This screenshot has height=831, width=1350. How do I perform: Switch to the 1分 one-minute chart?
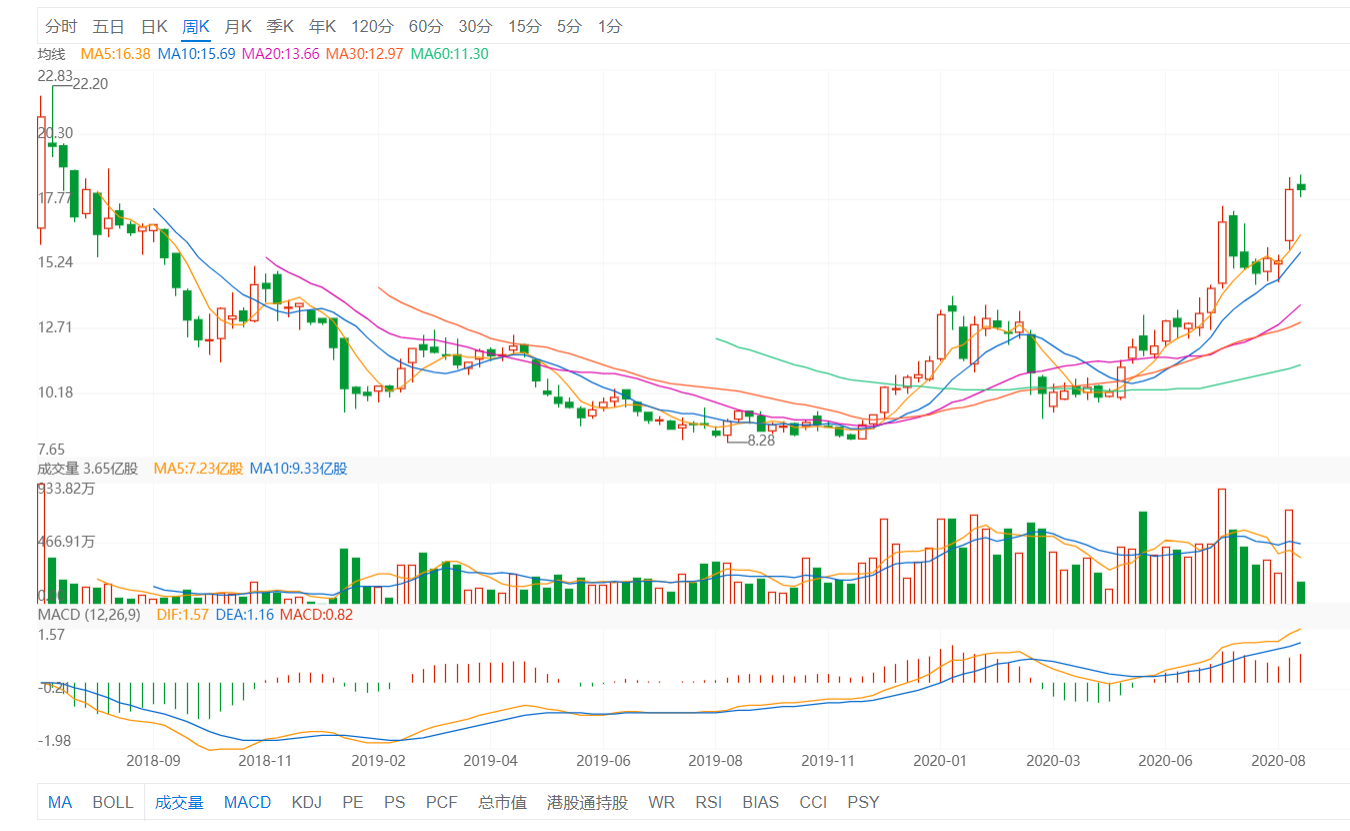(609, 26)
